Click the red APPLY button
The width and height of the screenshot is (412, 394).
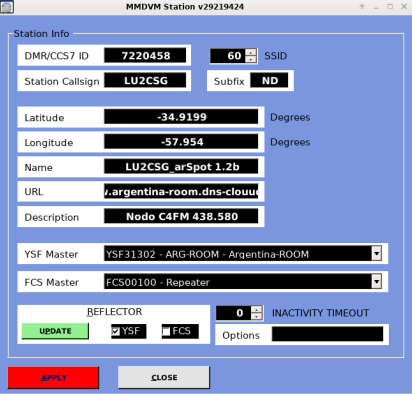(53, 378)
